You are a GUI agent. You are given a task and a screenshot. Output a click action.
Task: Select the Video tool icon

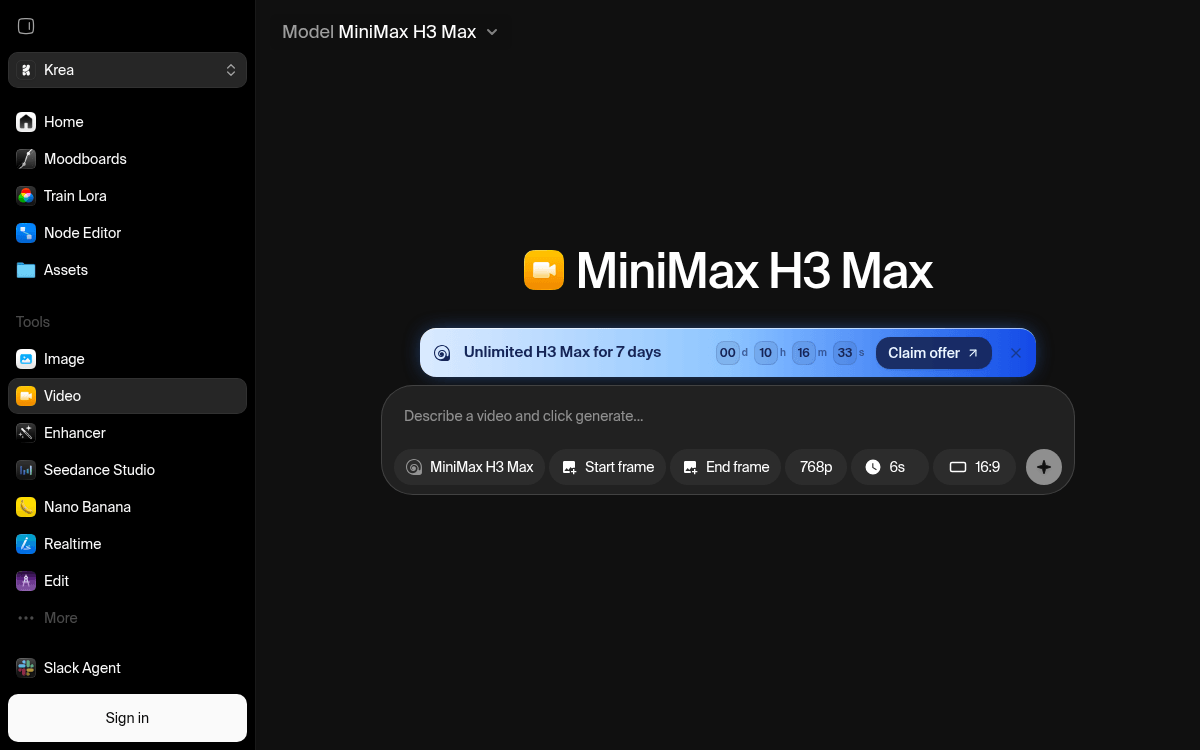(26, 396)
